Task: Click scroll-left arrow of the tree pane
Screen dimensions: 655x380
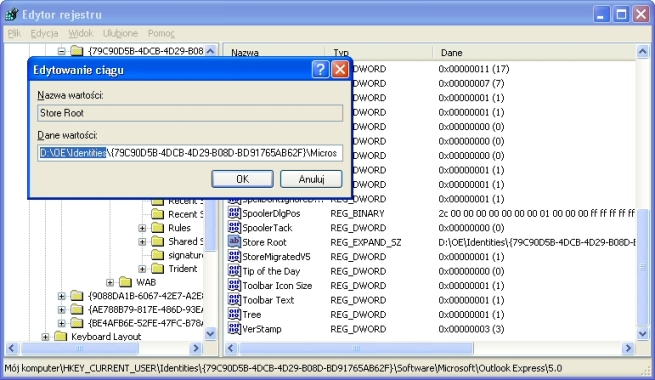Action: [12, 348]
